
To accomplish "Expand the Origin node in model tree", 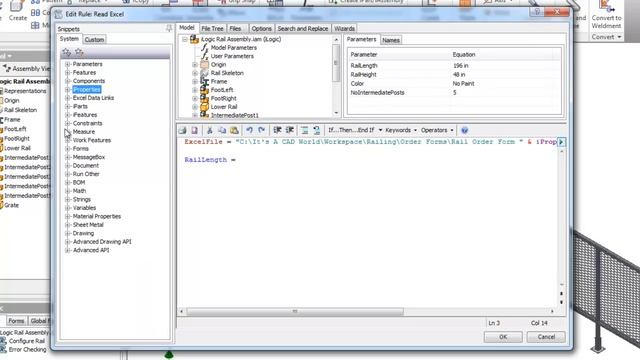I will 195,64.
